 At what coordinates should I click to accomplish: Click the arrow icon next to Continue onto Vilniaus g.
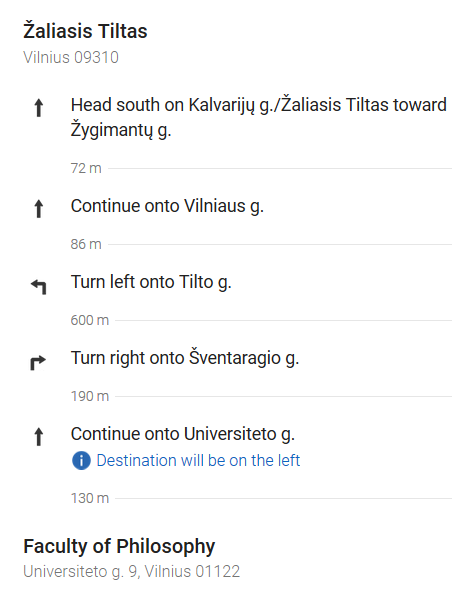(39, 209)
